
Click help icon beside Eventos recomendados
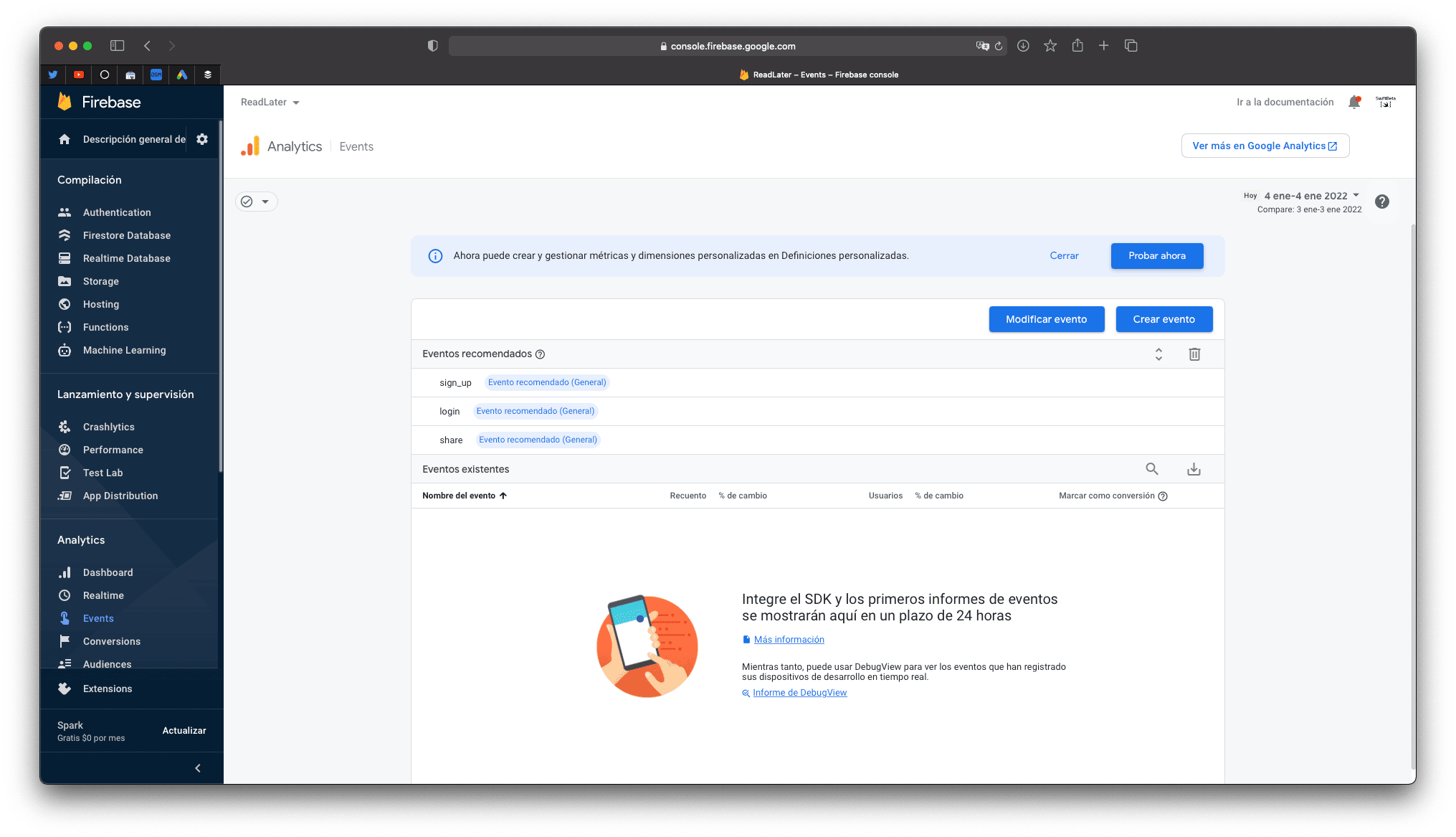pos(541,354)
